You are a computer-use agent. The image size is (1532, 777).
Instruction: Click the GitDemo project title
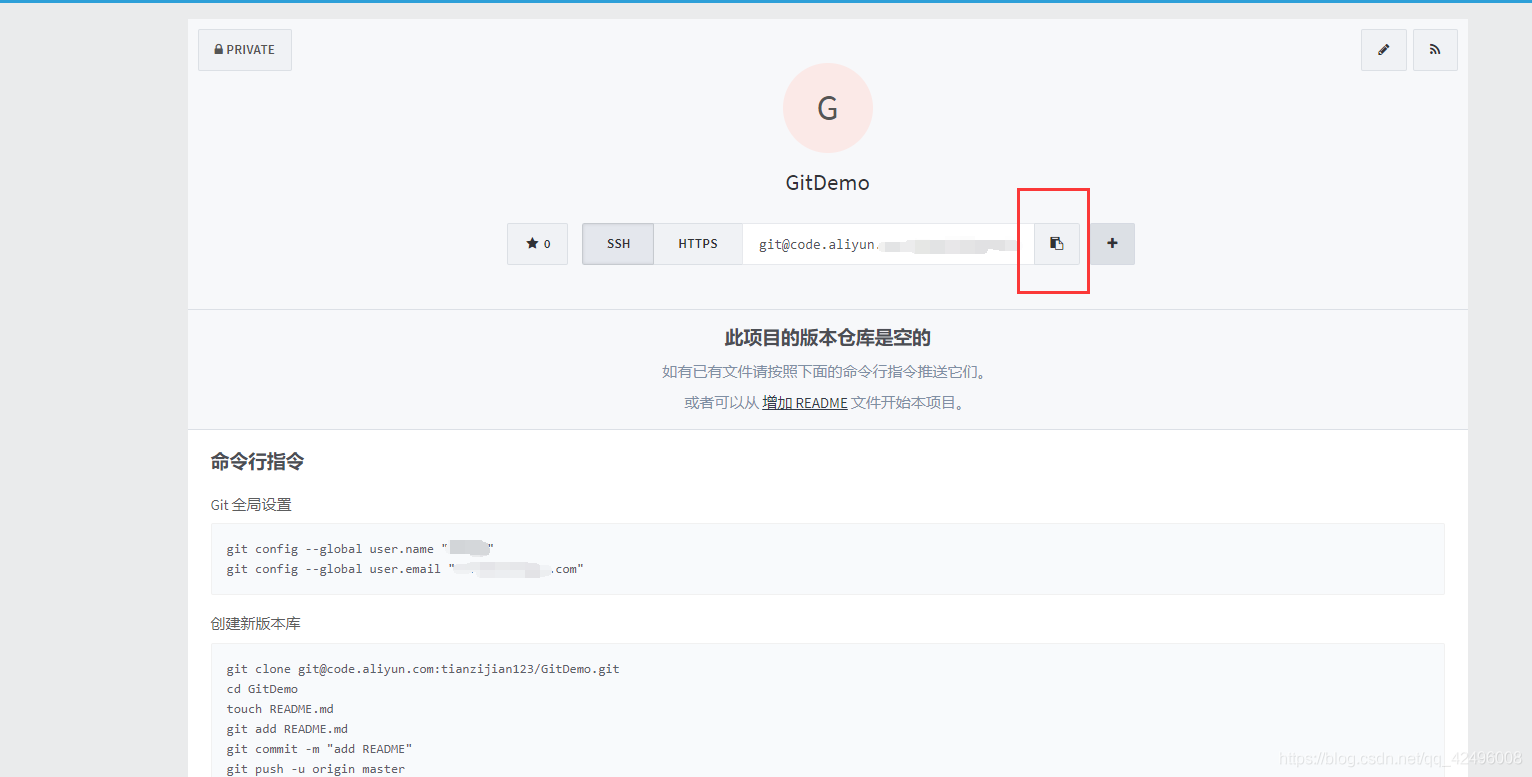(x=828, y=183)
